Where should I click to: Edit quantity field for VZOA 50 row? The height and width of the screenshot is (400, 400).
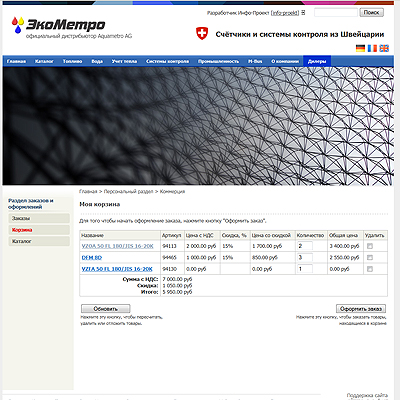305,246
